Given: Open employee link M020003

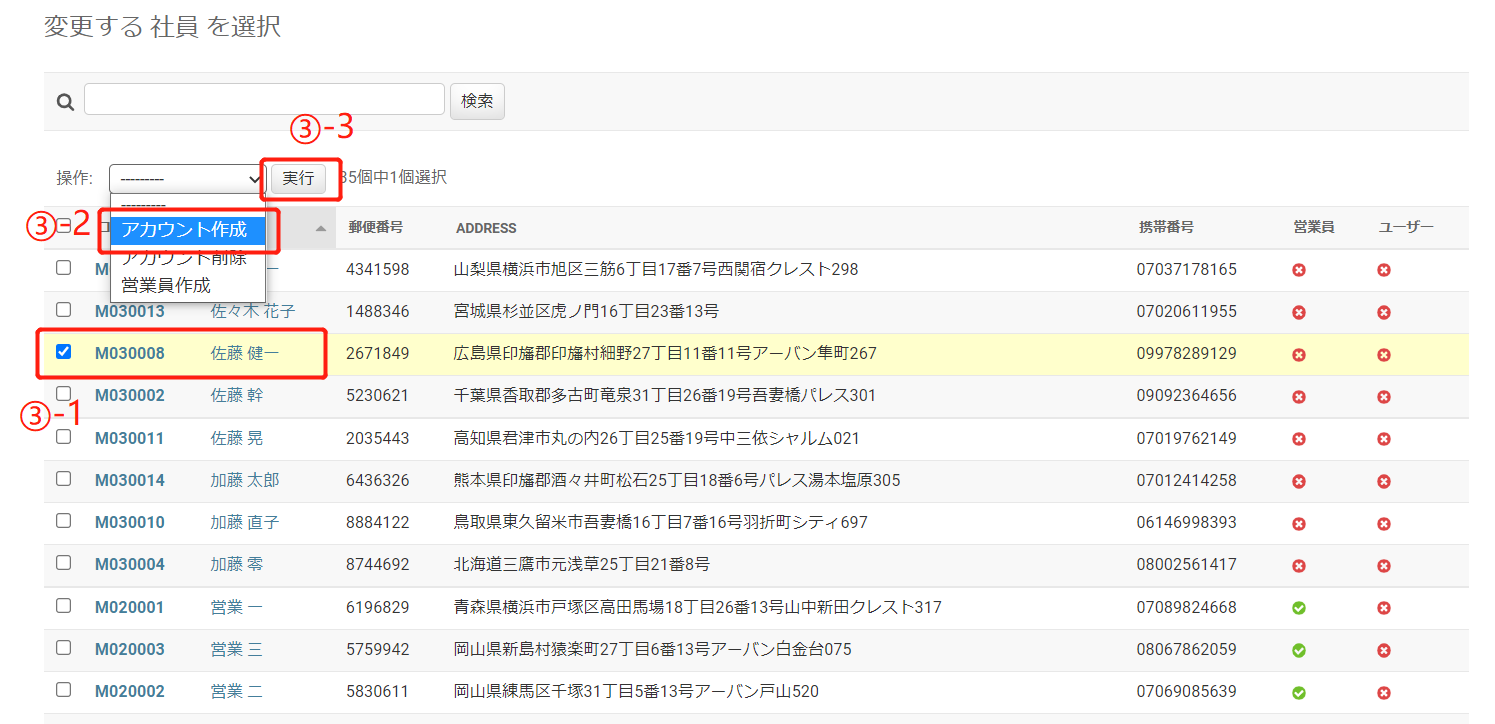Looking at the screenshot, I should (129, 650).
